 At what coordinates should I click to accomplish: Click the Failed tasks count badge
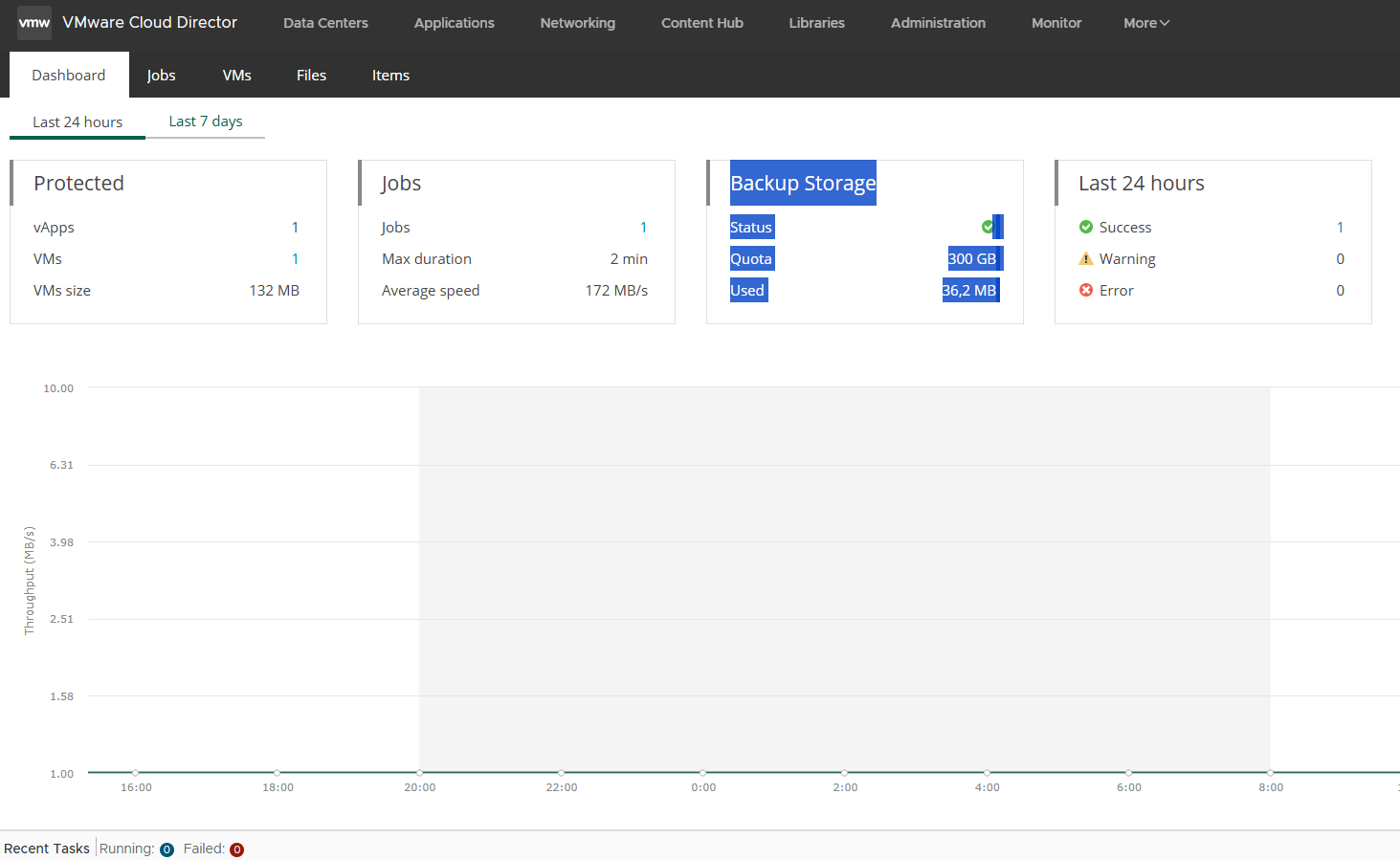coord(236,849)
